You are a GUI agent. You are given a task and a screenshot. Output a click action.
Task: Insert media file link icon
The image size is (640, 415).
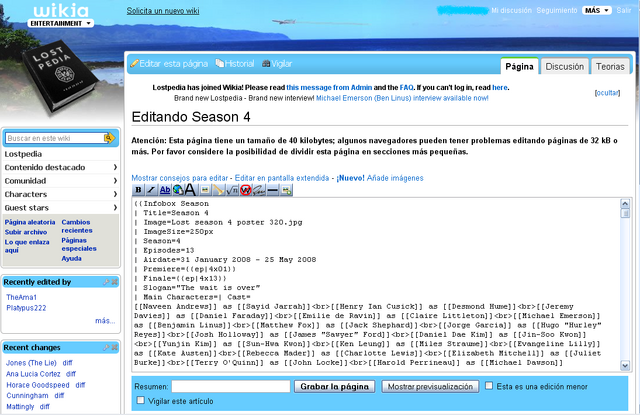[218, 190]
